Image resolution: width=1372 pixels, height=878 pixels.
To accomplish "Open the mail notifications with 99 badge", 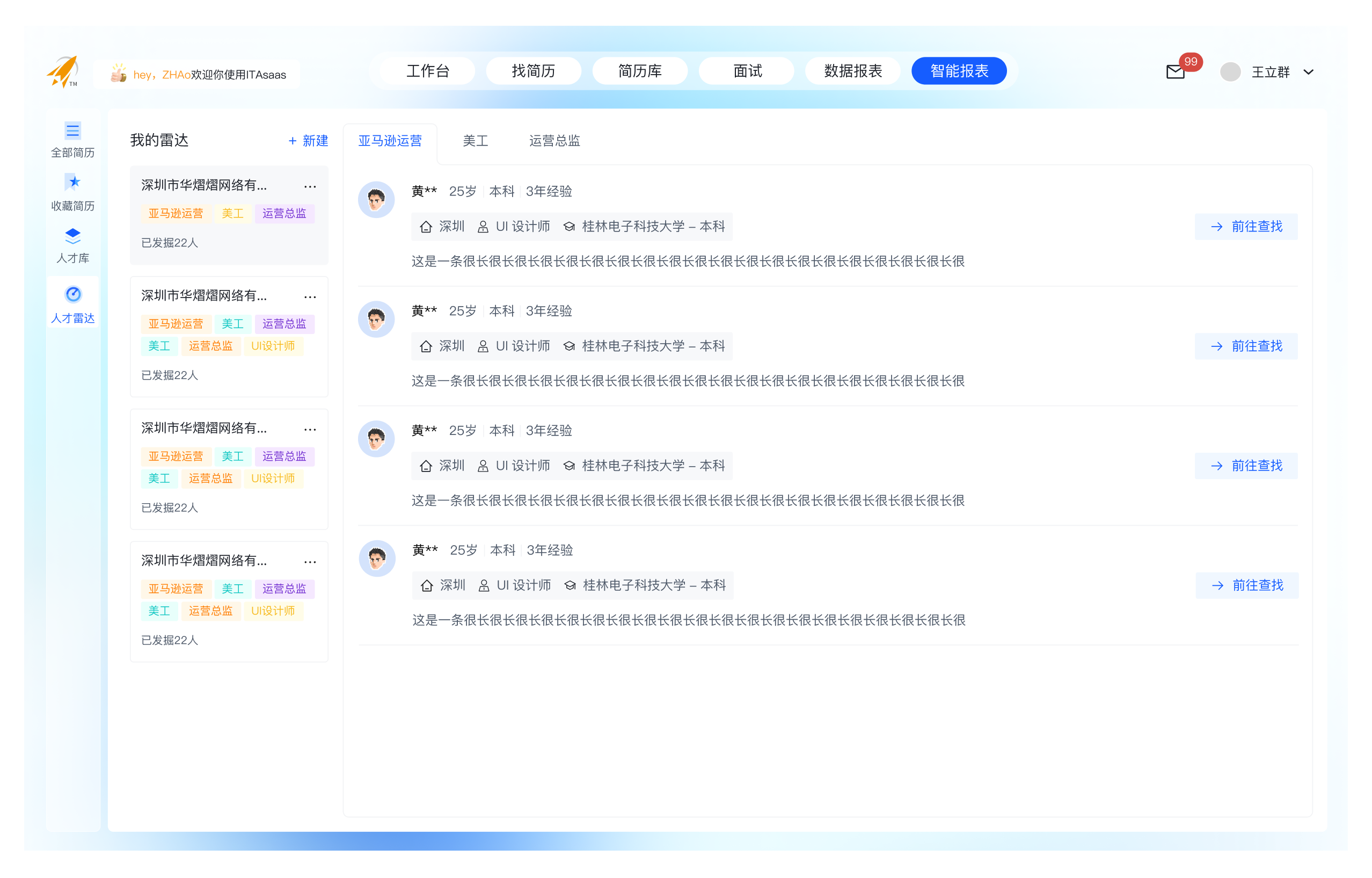I will (x=1175, y=72).
